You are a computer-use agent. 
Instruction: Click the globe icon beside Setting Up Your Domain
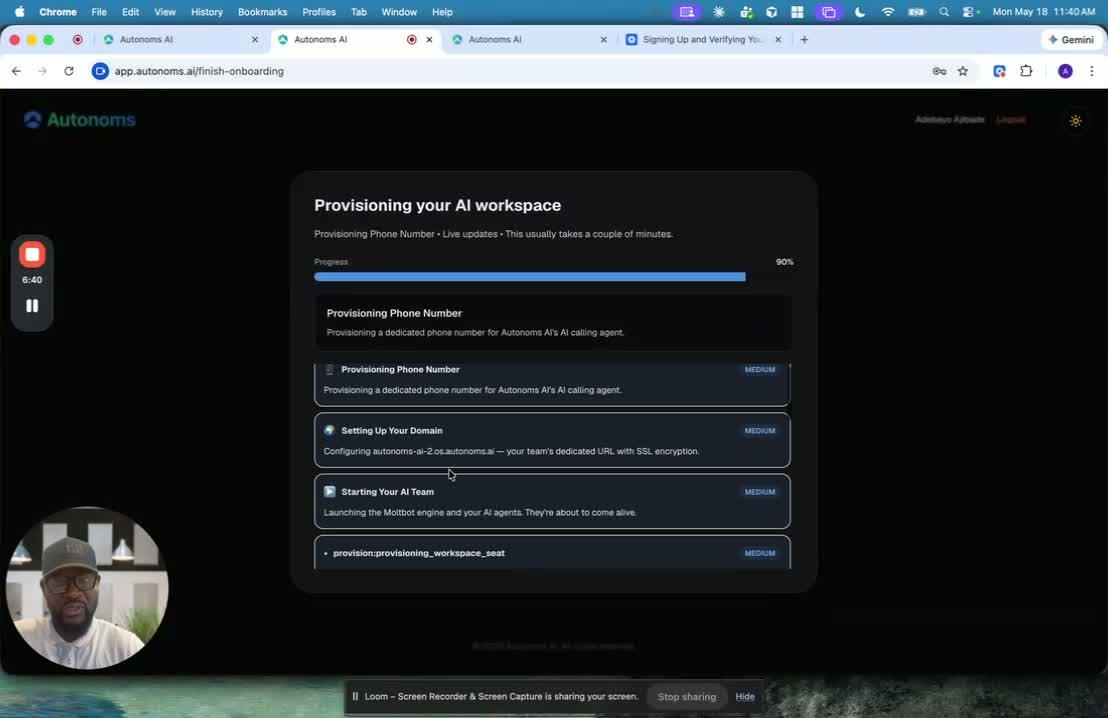click(329, 430)
